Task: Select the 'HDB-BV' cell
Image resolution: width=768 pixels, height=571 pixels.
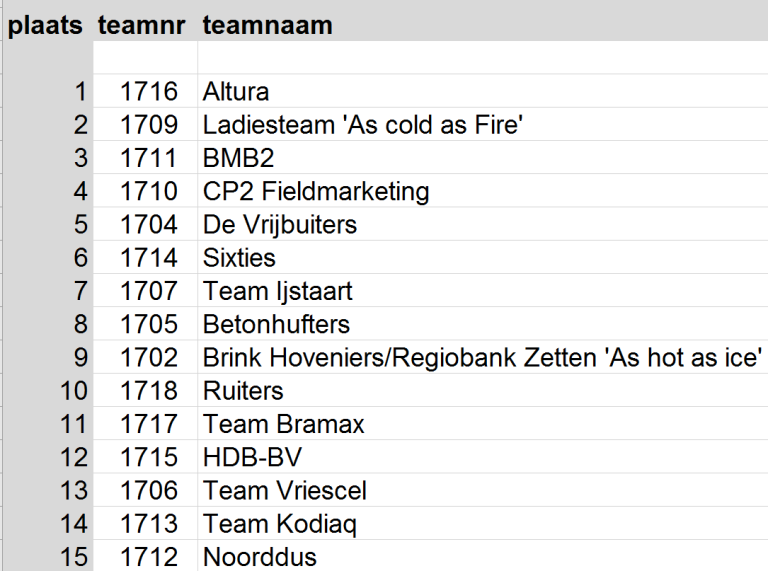Action: pyautogui.click(x=252, y=457)
